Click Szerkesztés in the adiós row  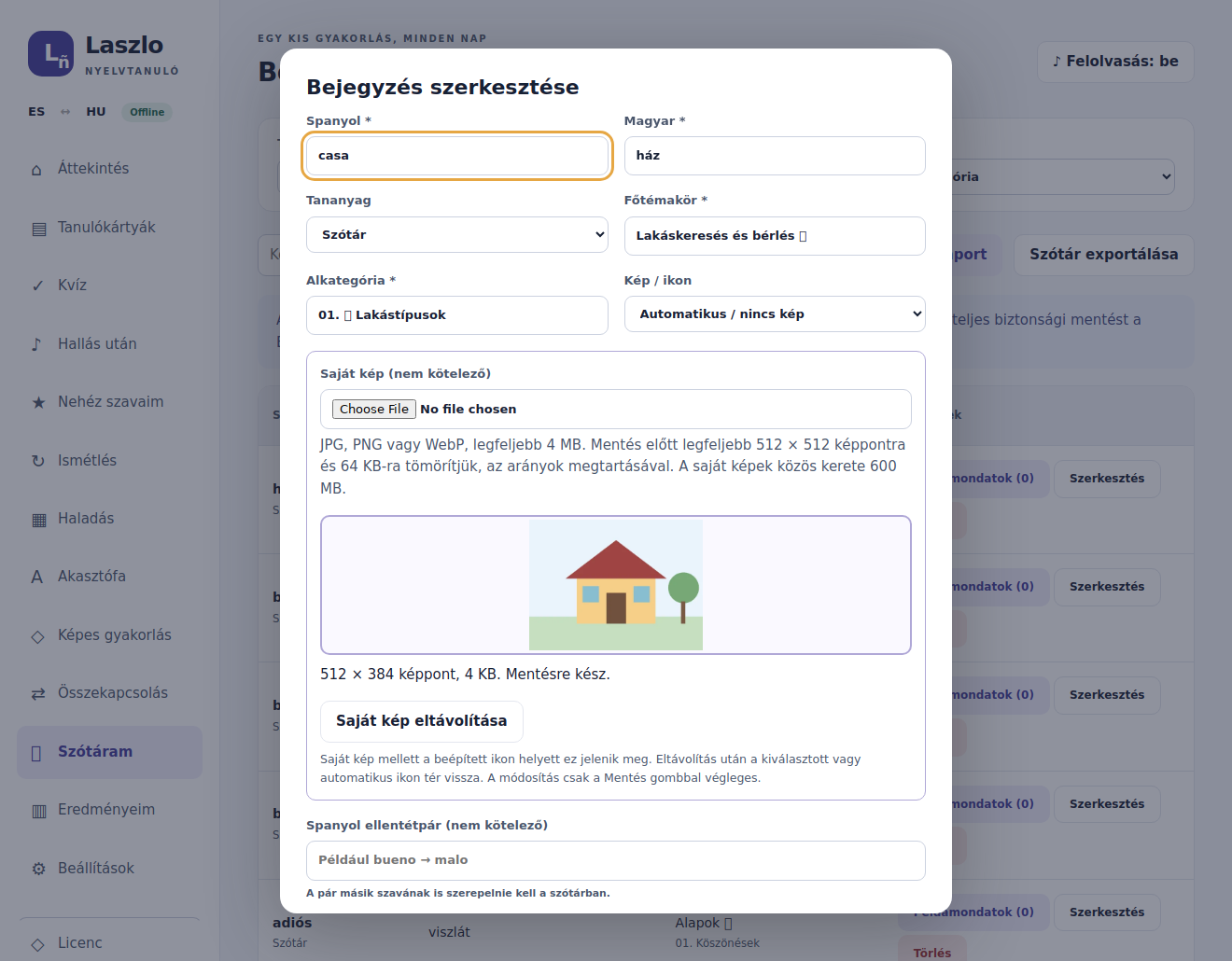pyautogui.click(x=1107, y=912)
